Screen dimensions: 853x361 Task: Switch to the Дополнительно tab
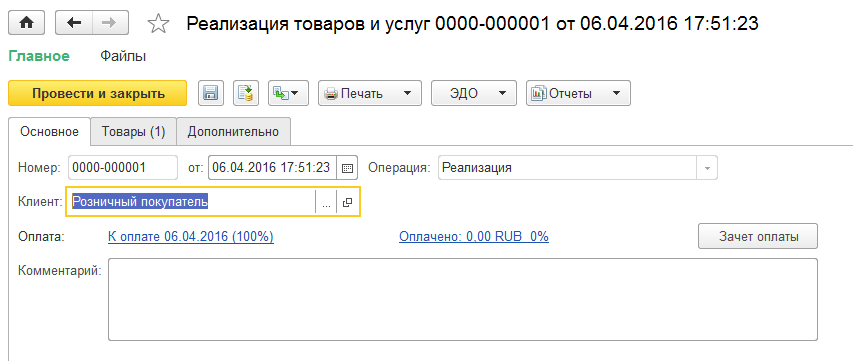tap(233, 132)
